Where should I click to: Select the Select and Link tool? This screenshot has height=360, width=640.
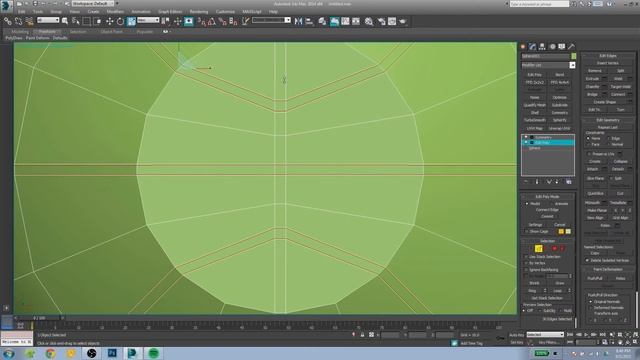(8, 21)
